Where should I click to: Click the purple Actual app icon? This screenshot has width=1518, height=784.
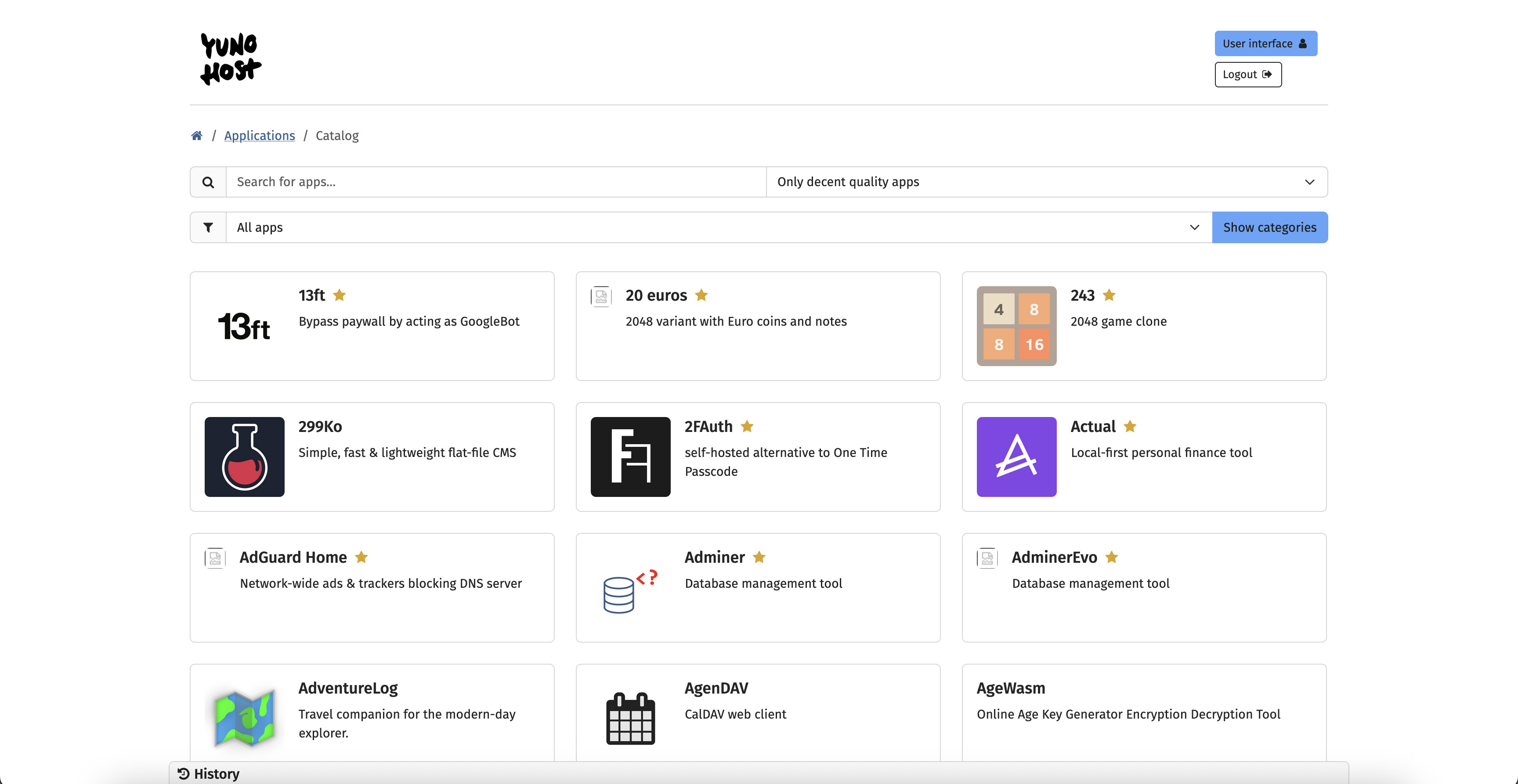1016,457
